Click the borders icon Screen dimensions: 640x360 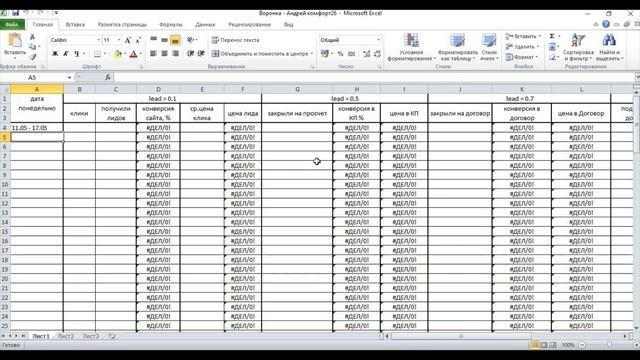(97, 53)
